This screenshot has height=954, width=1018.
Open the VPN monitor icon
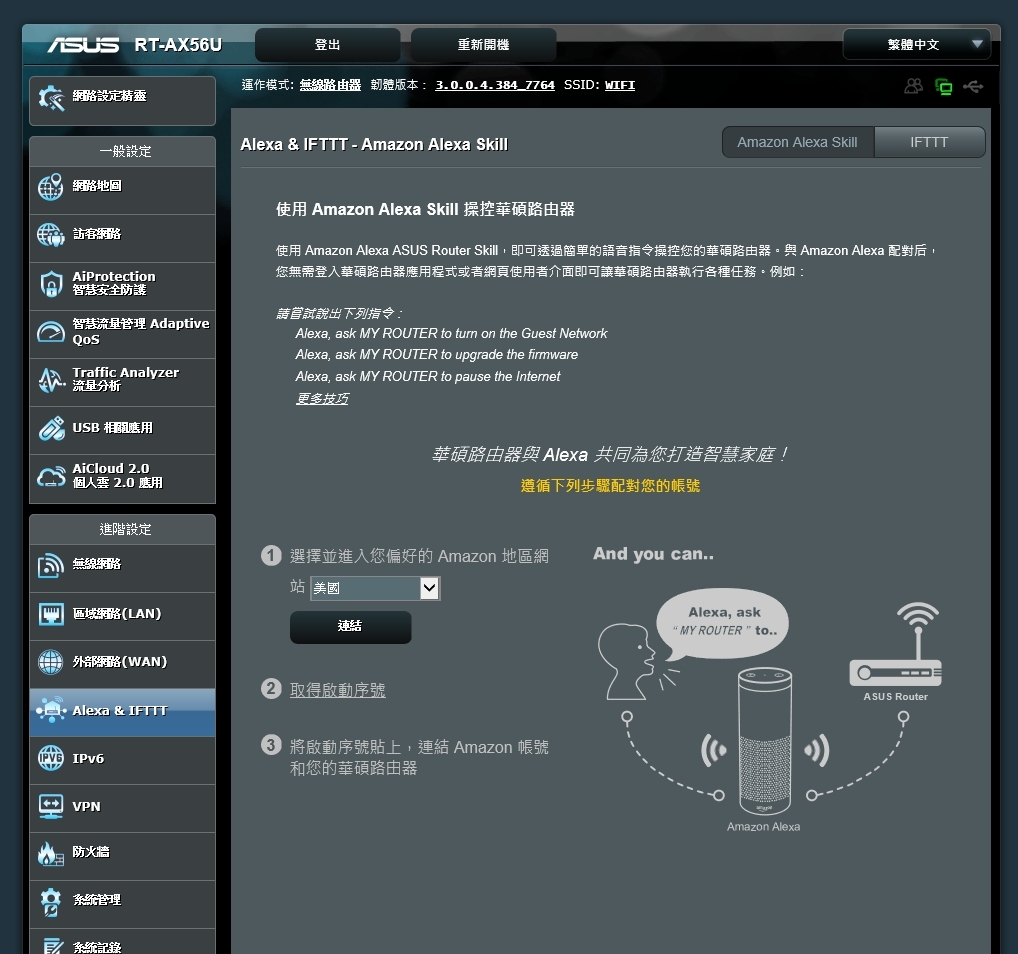tap(51, 807)
